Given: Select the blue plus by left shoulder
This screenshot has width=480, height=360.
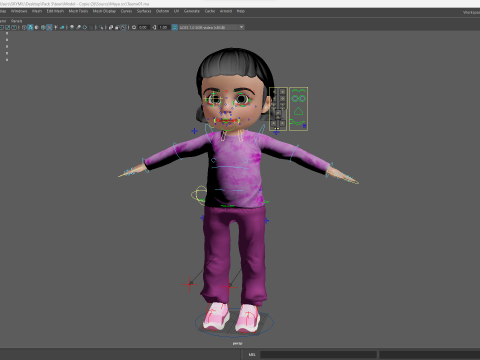Looking at the screenshot, I should tap(194, 131).
